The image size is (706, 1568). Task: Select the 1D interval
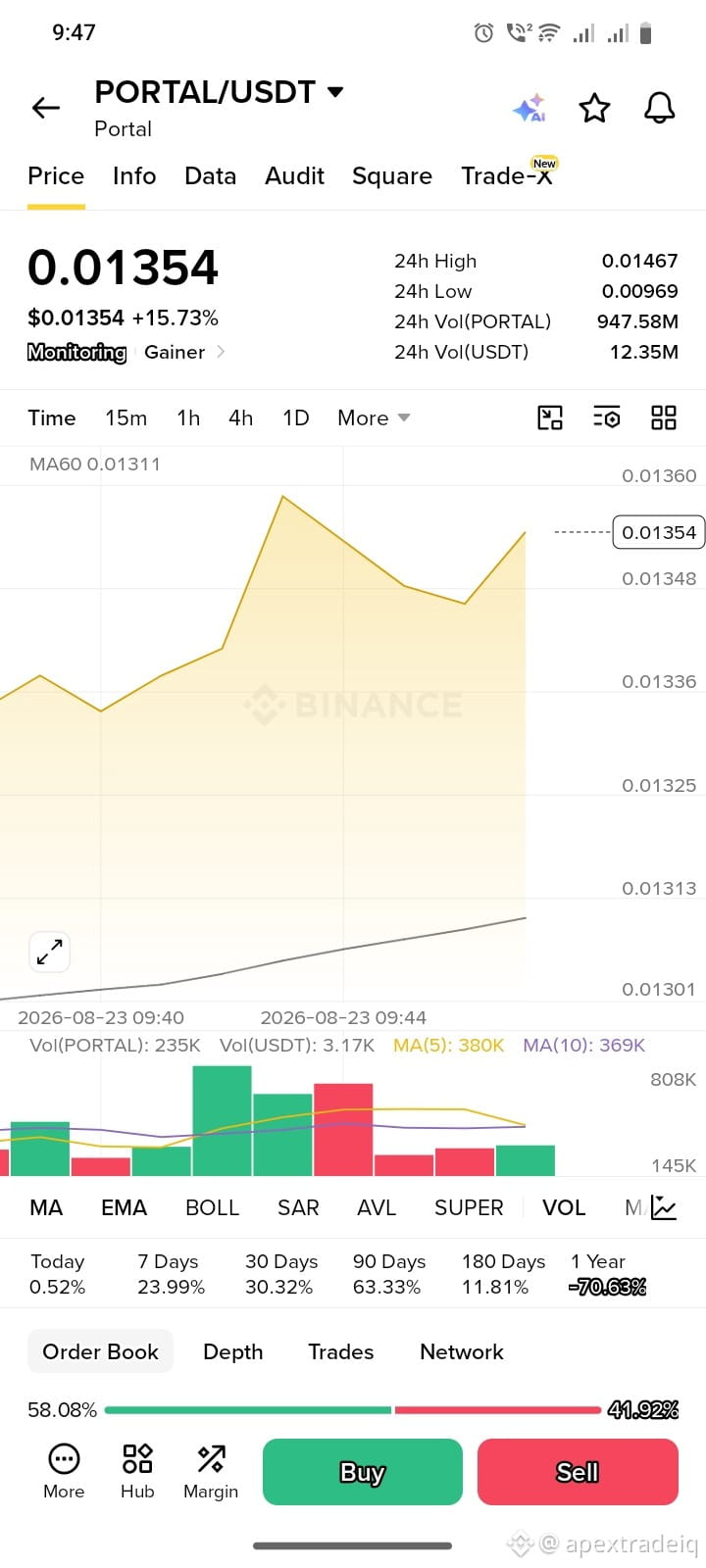(296, 417)
